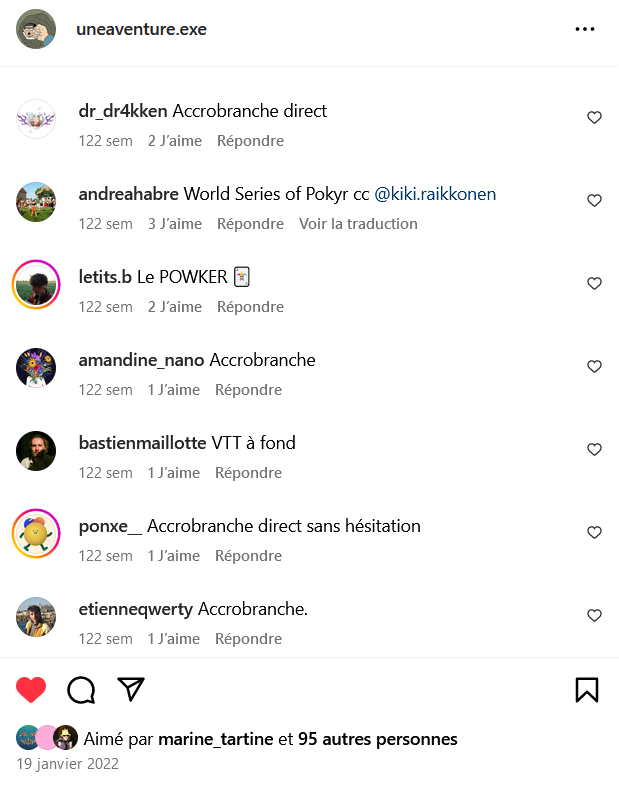Open the @kiki.raikkonen mention link

(435, 194)
